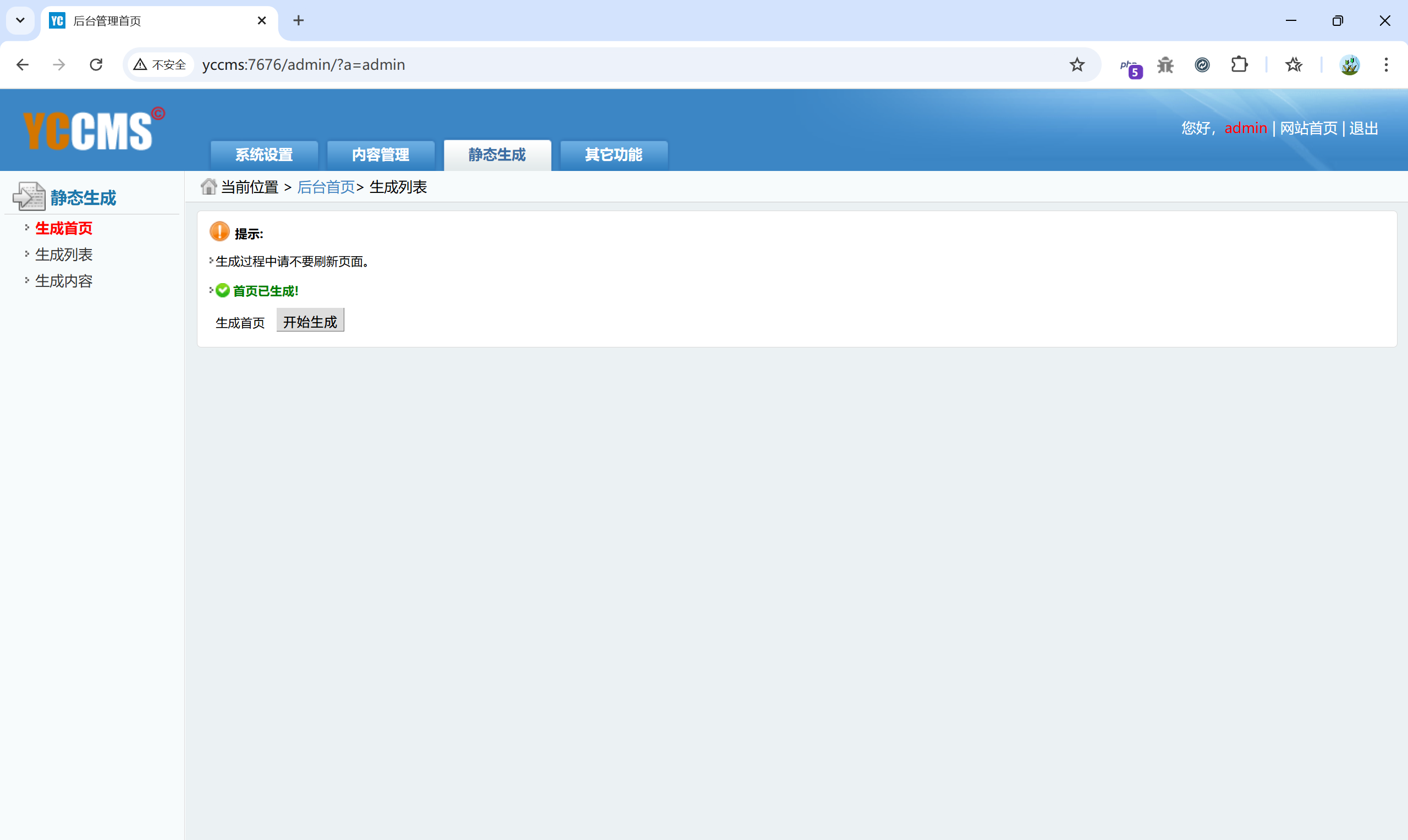The height and width of the screenshot is (840, 1408).
Task: Open the 其它功能 tab
Action: pos(613,154)
